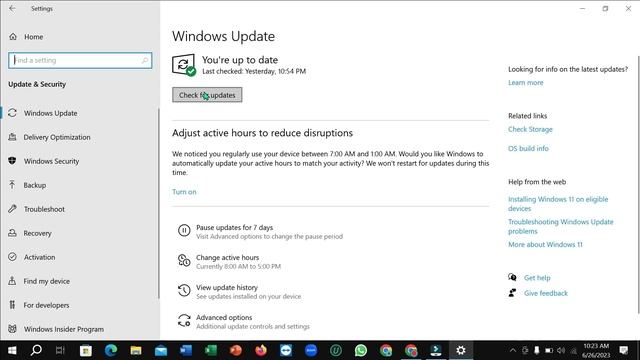The width and height of the screenshot is (640, 360).
Task: Open the taskbar clock and date
Action: (x=596, y=350)
